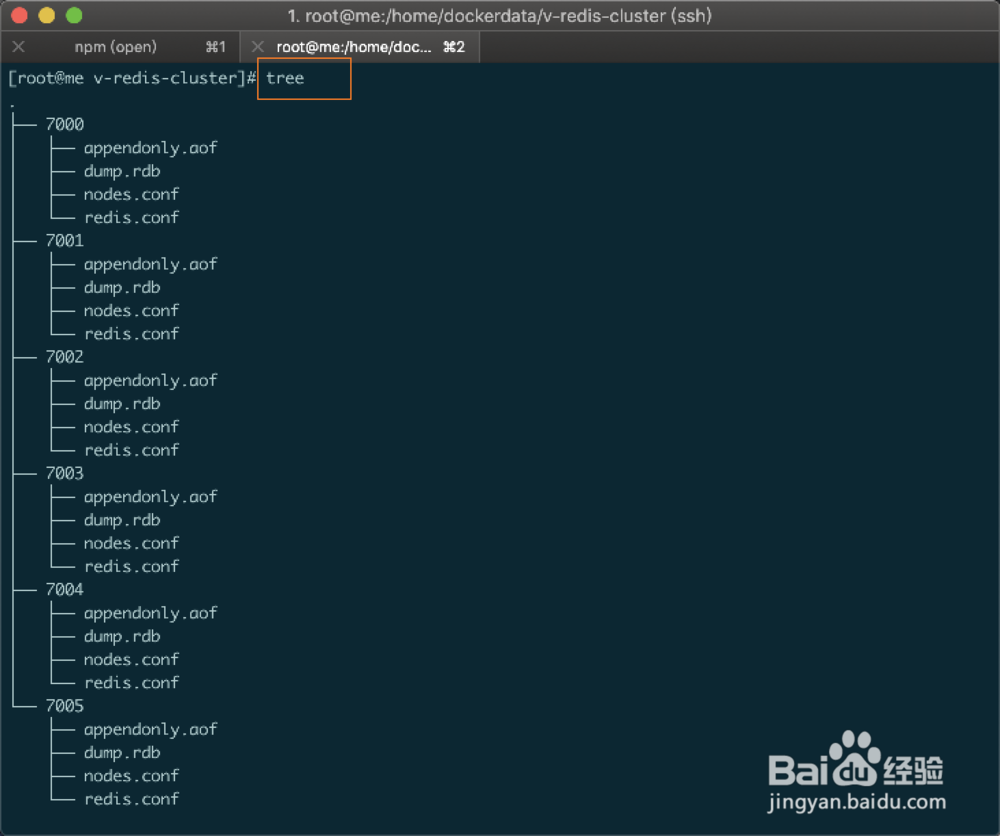Click dump.rdb under 7004
This screenshot has height=836, width=1000.
tap(122, 636)
